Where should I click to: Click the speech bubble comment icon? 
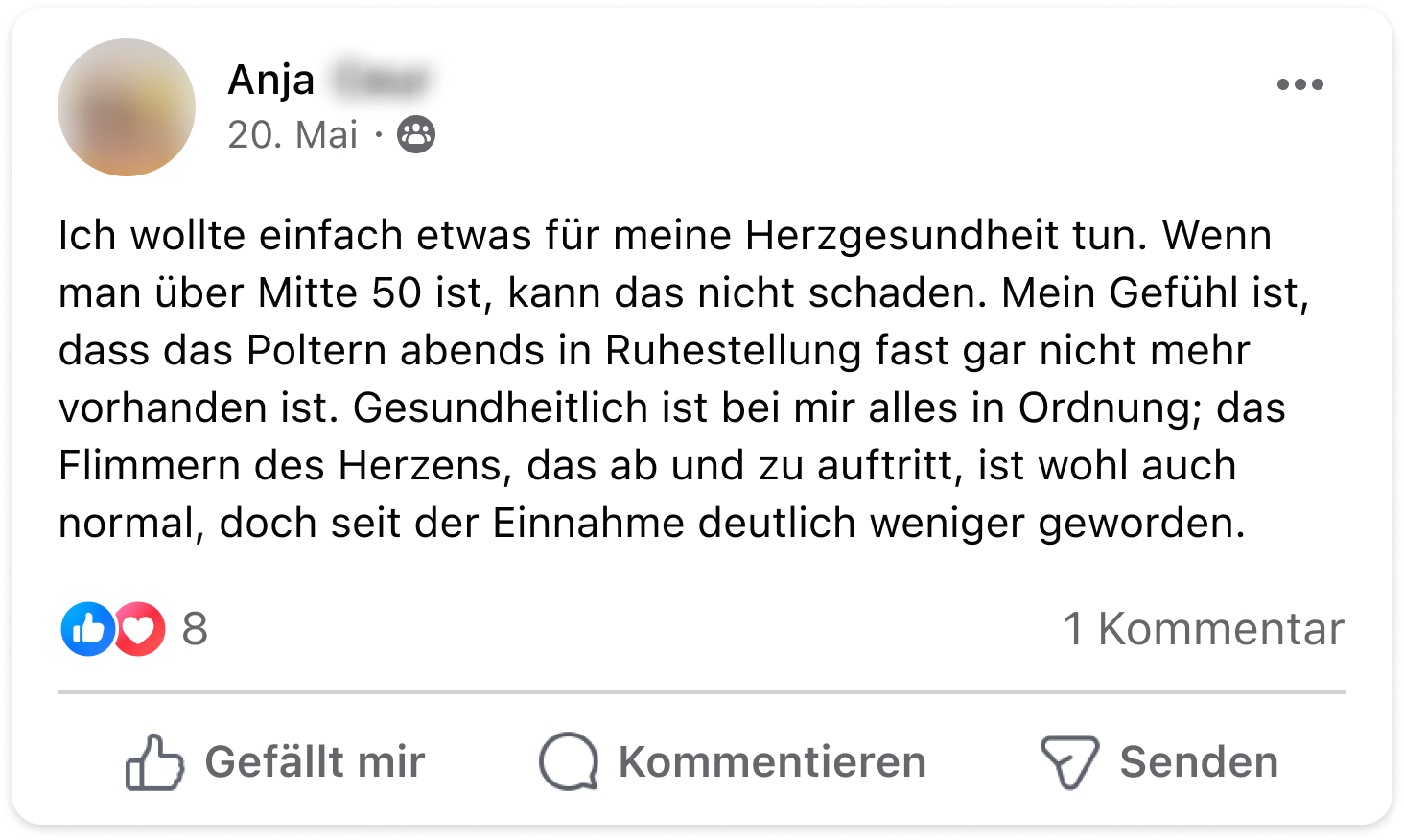(x=568, y=762)
